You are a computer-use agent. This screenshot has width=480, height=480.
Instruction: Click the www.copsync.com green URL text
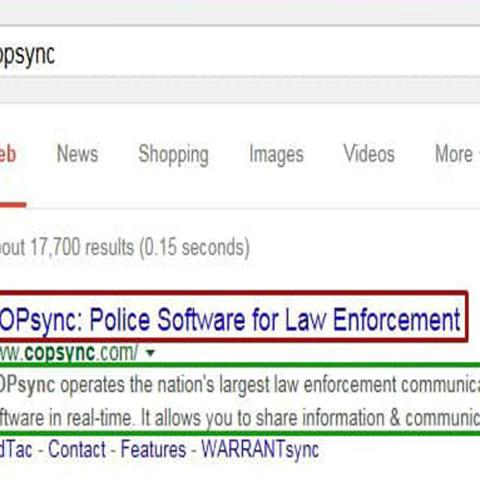[69, 352]
